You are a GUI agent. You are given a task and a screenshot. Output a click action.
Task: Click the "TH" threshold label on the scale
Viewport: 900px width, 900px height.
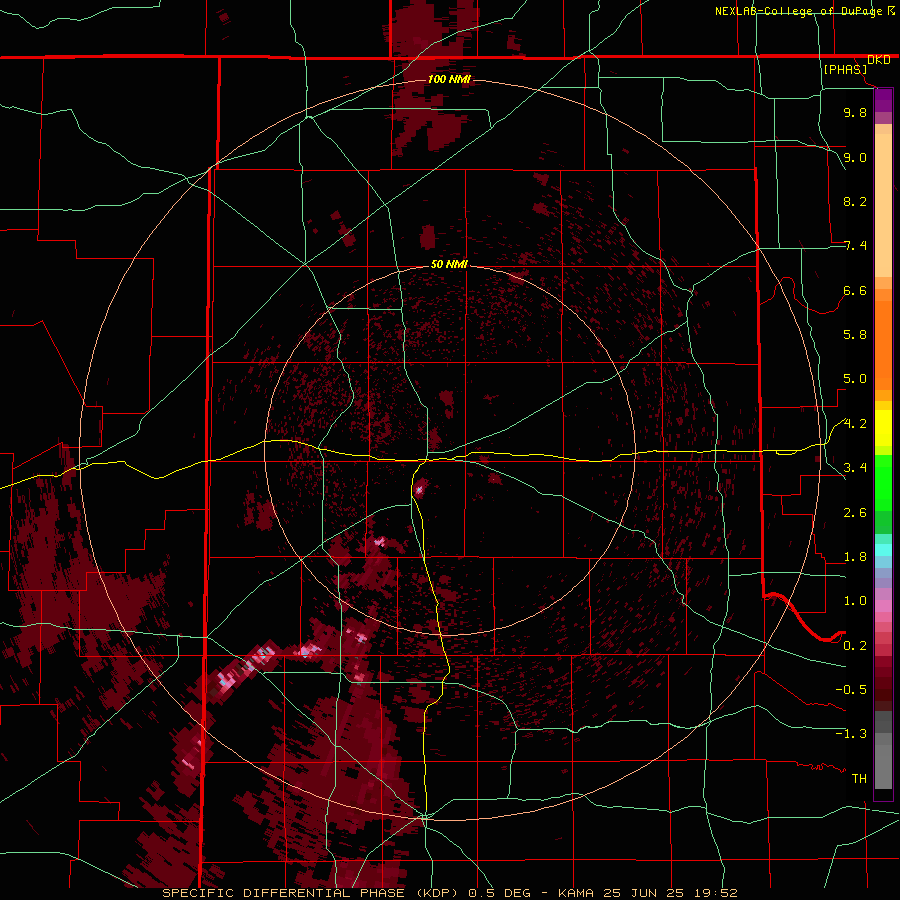(x=859, y=778)
